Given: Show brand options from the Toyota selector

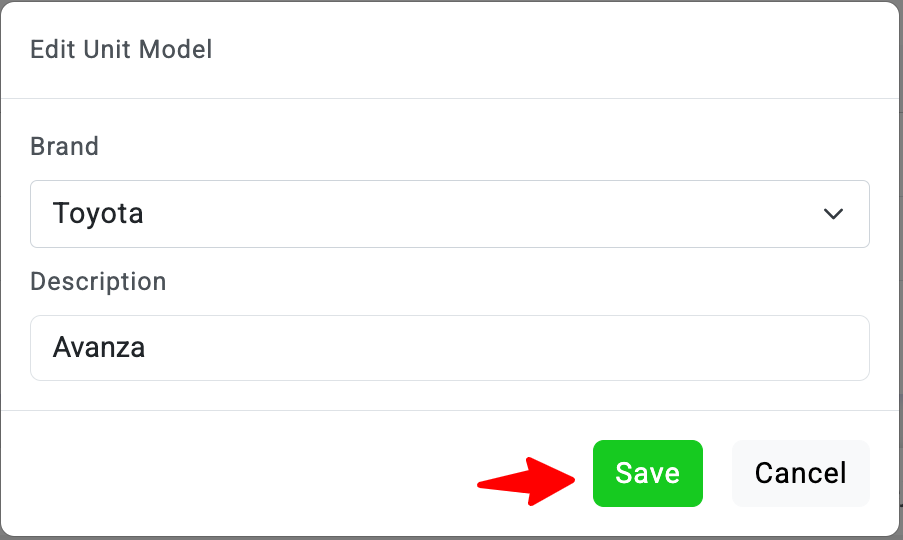Looking at the screenshot, I should (449, 214).
